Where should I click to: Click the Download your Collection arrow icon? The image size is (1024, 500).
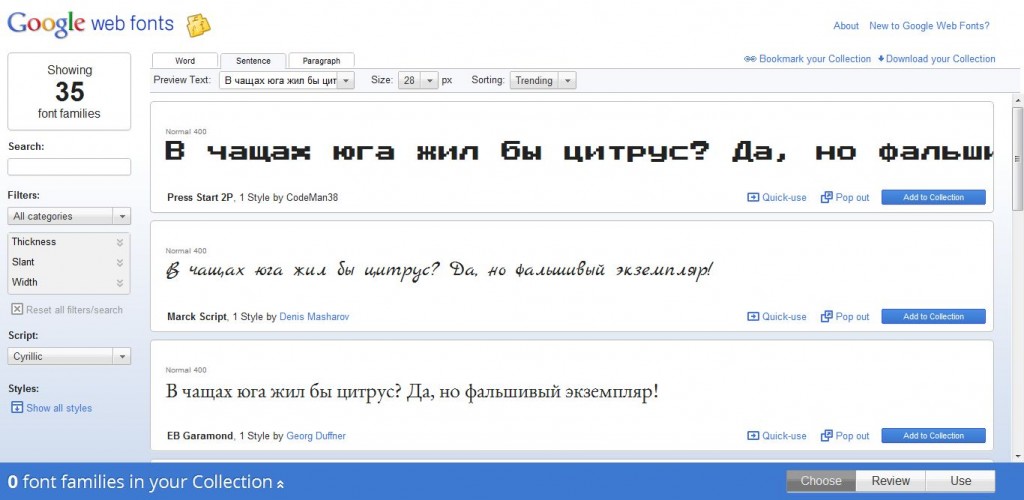881,59
